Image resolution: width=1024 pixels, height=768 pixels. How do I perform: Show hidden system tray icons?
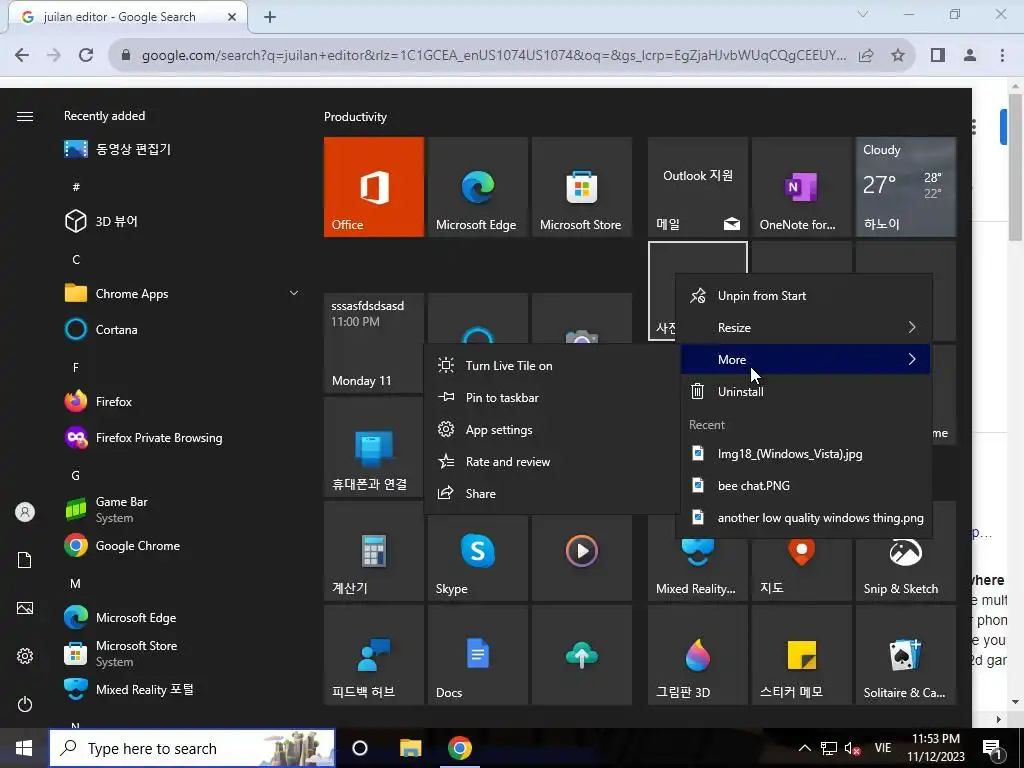805,748
